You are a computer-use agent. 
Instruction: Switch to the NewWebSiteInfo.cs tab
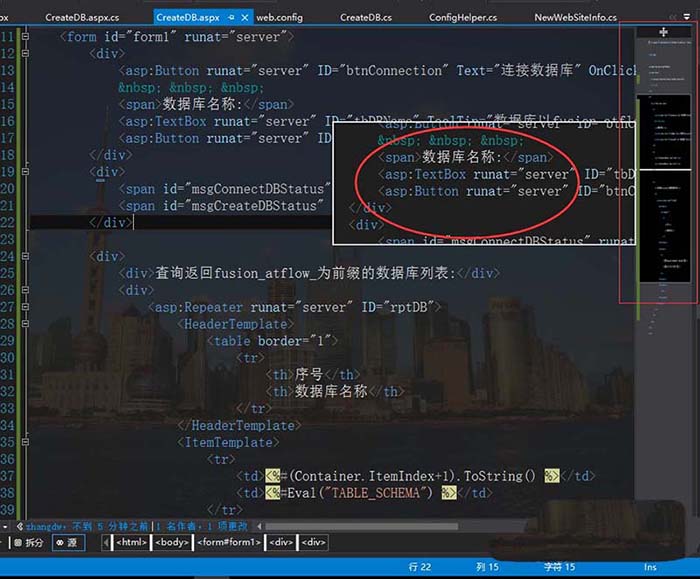click(575, 17)
